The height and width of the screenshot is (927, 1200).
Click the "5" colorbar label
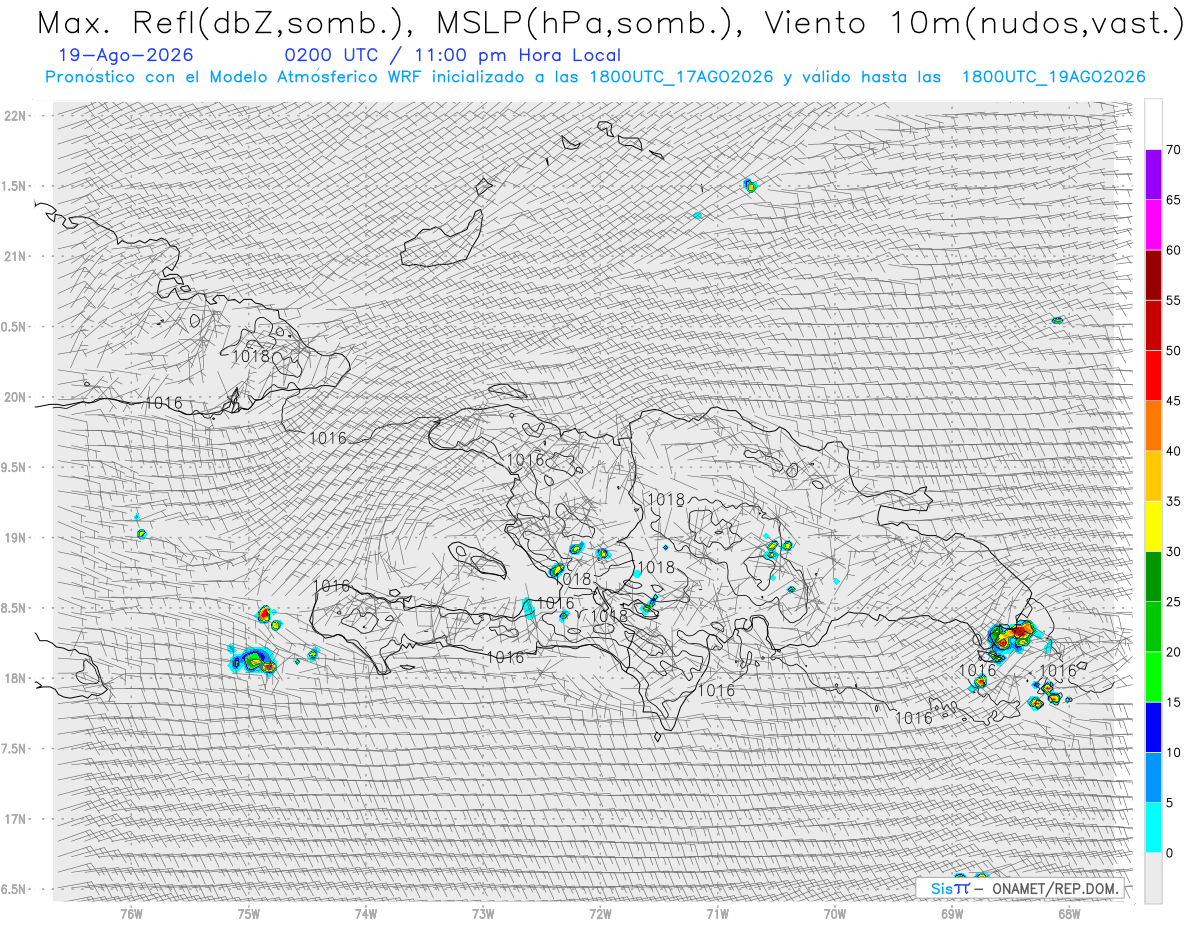tap(1169, 802)
